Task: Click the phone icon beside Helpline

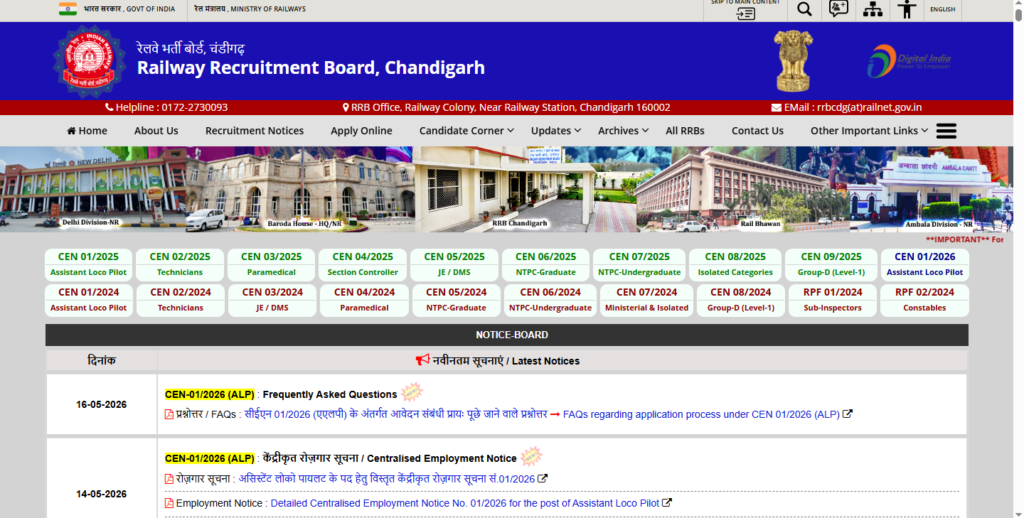Action: (109, 107)
